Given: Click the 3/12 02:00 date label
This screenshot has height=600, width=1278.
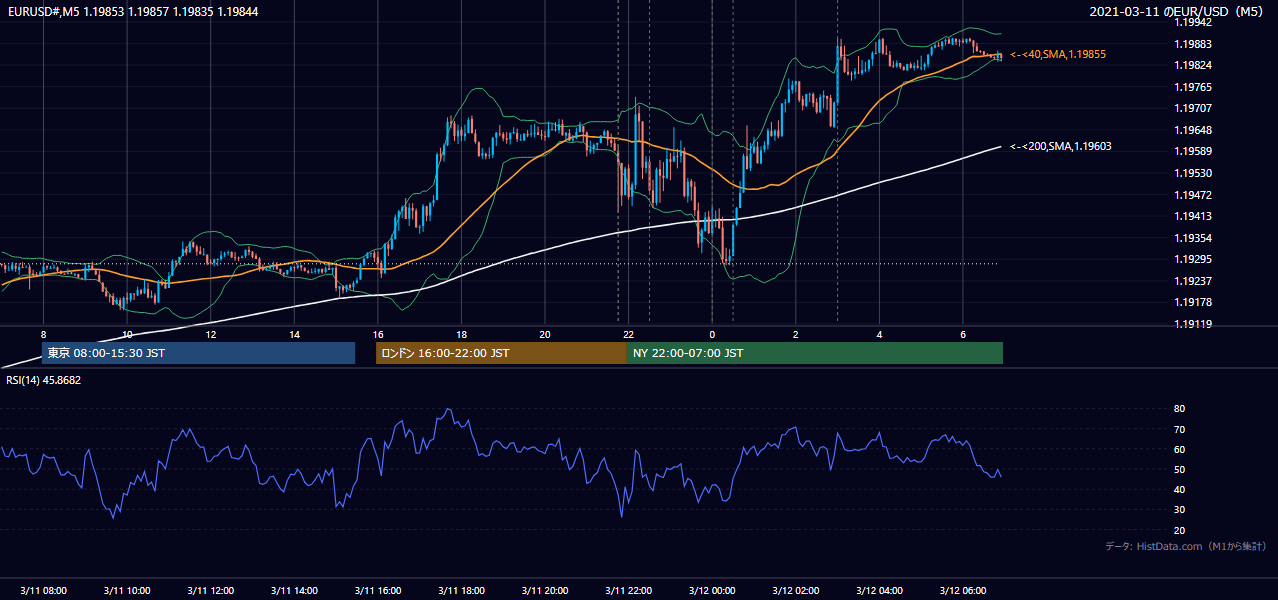Looking at the screenshot, I should (x=795, y=591).
